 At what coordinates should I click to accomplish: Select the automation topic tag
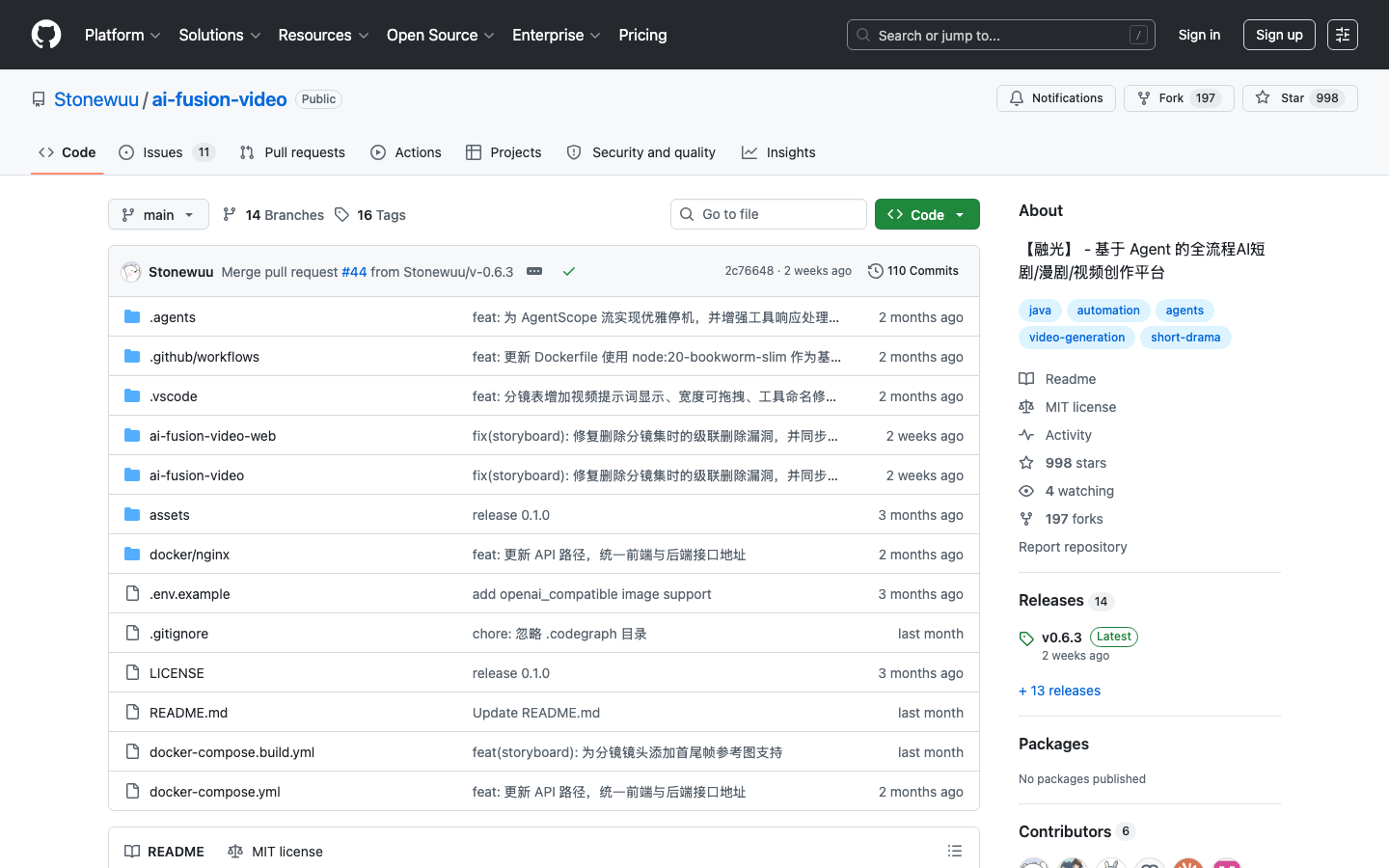(x=1108, y=311)
